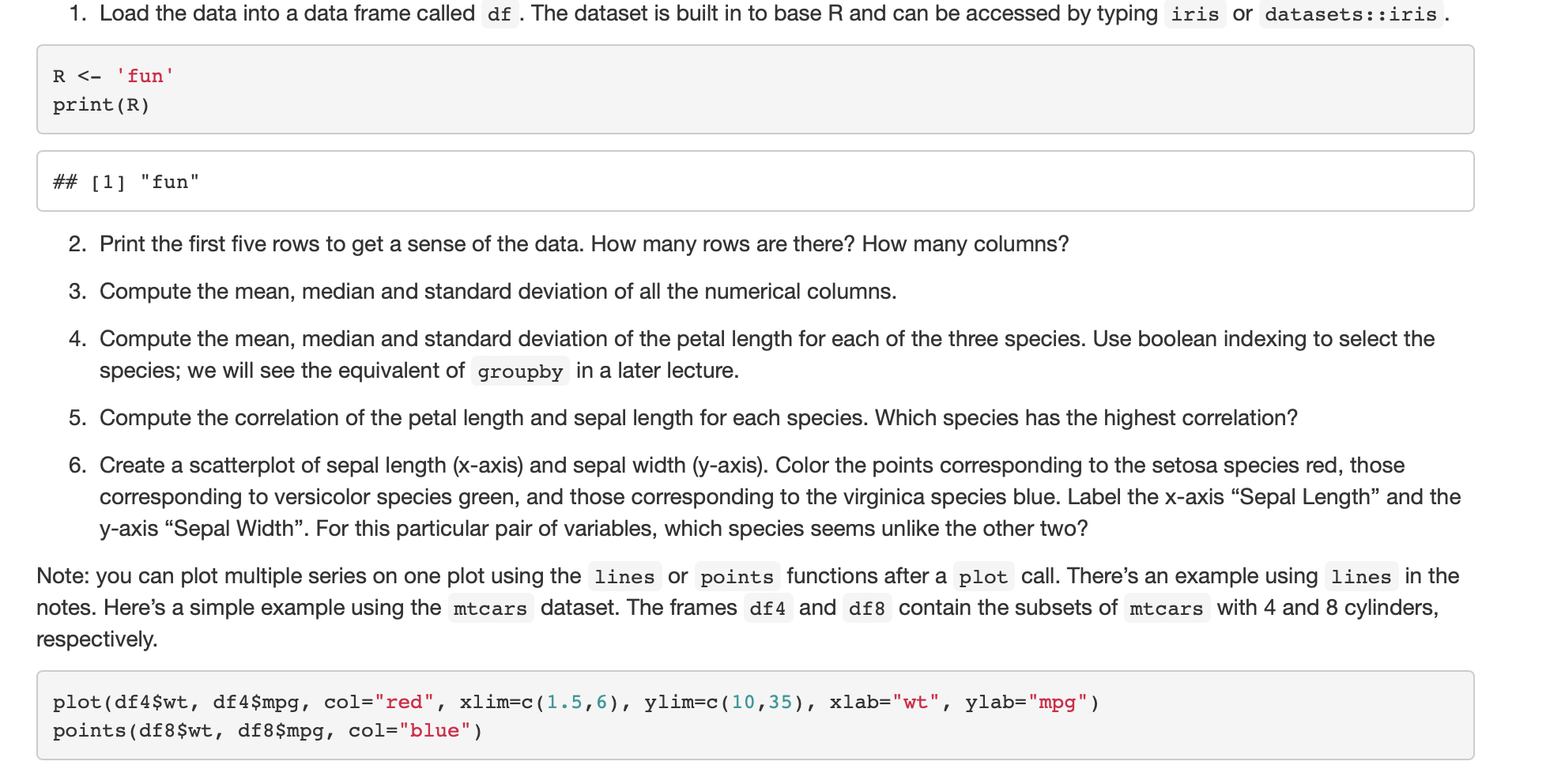Click the "points" code span in the note
Viewport: 1565px width, 784px height.
(737, 576)
